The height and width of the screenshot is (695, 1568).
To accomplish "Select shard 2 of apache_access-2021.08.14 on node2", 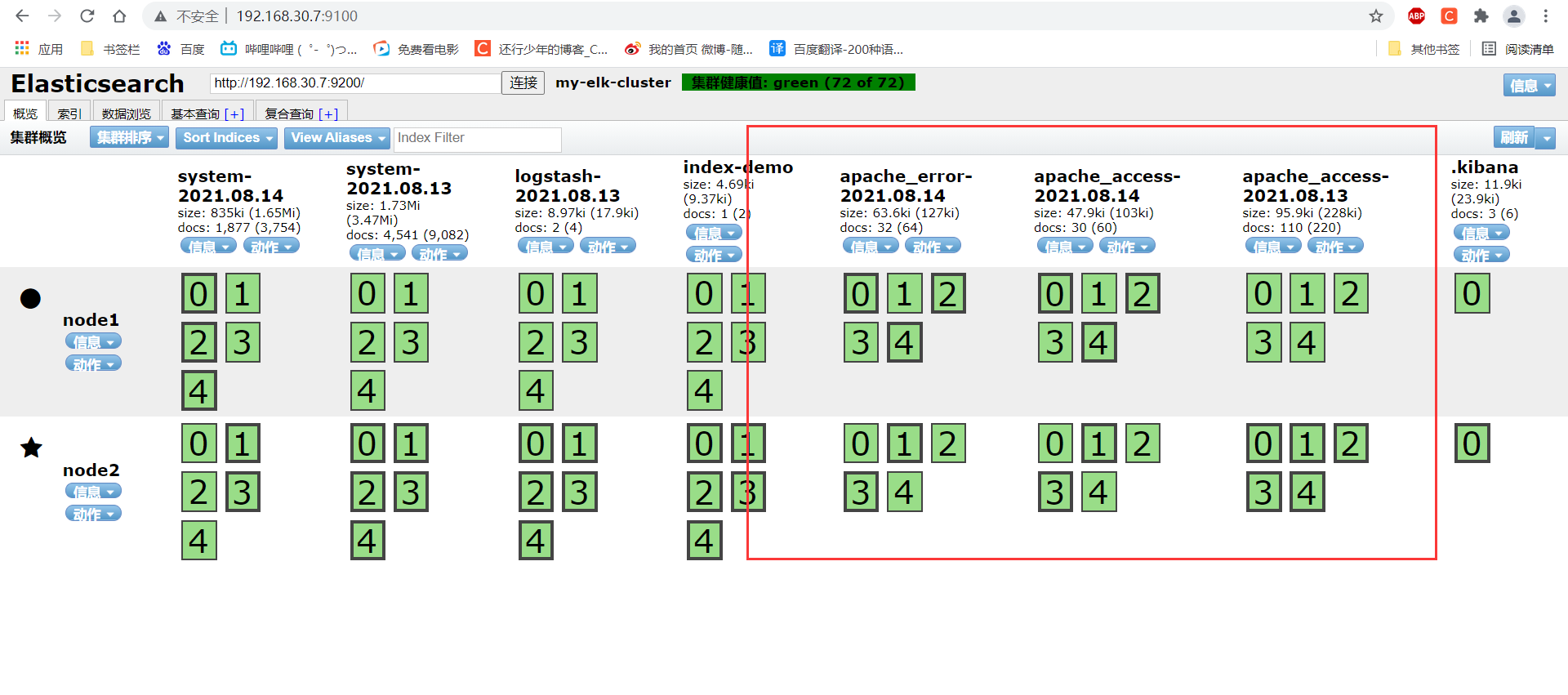I will point(1142,443).
